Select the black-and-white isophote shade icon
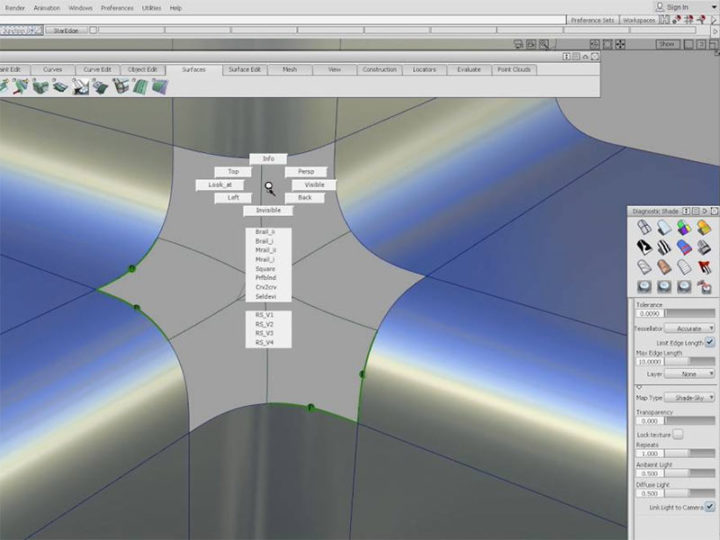The height and width of the screenshot is (540, 720). [644, 248]
